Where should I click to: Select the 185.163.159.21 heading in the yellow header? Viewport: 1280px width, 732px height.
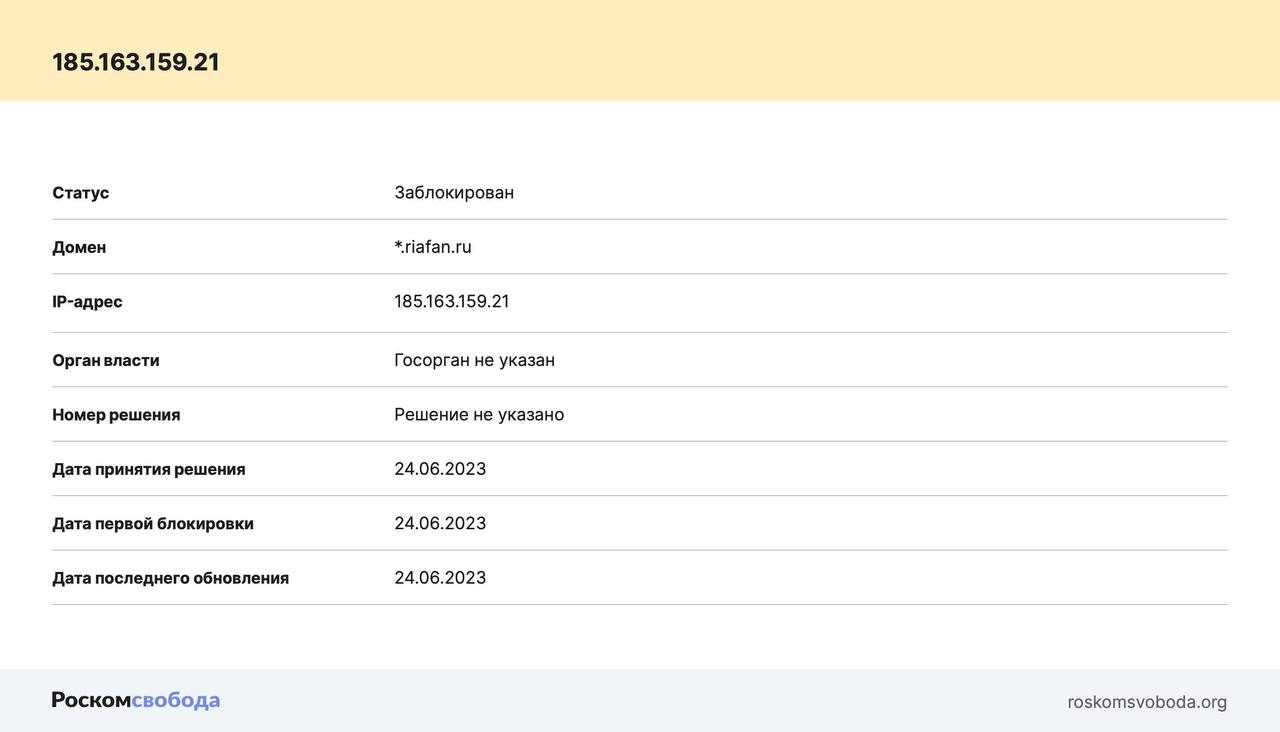point(136,62)
